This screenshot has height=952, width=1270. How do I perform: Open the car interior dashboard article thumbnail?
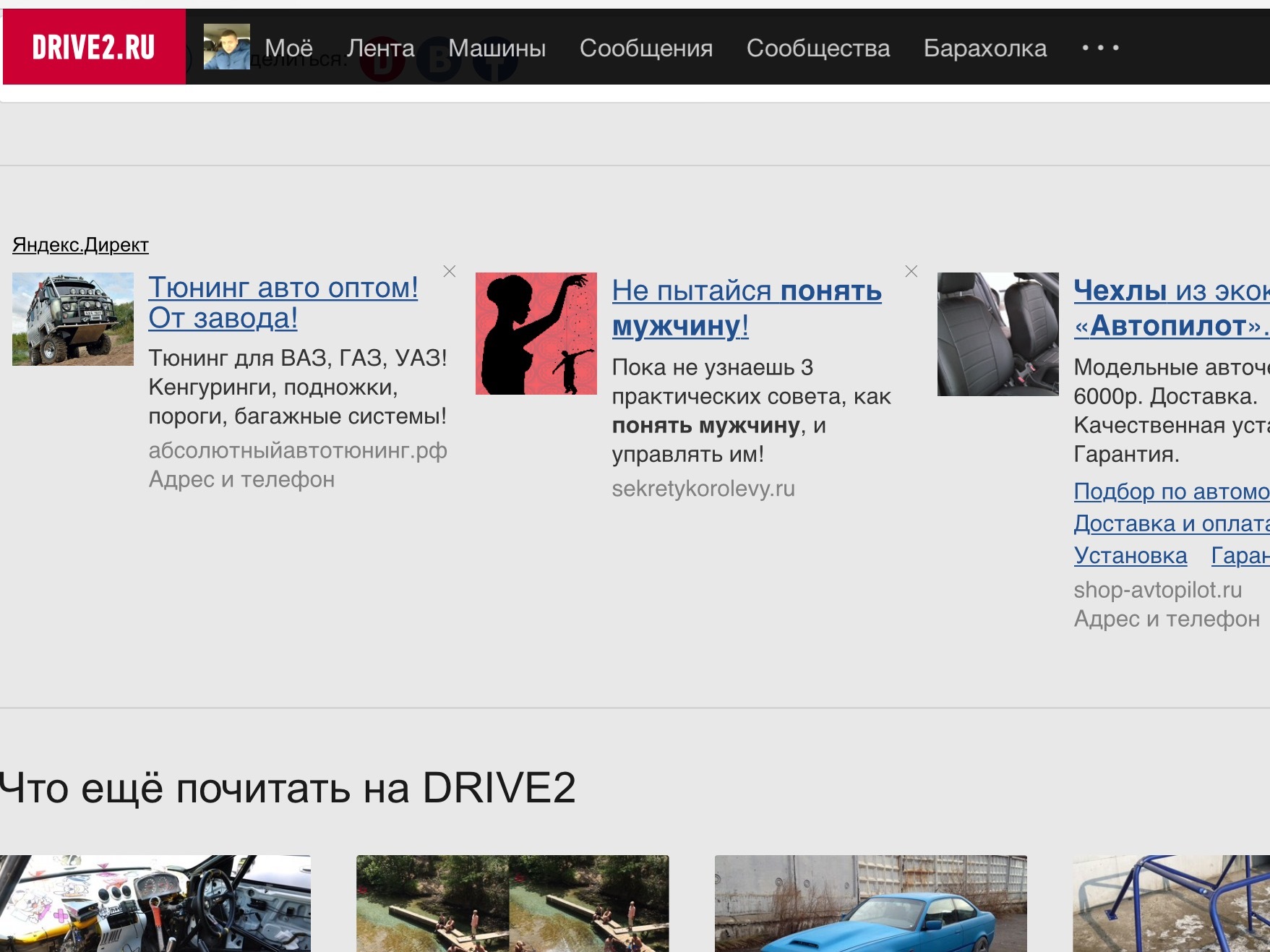coord(155,904)
